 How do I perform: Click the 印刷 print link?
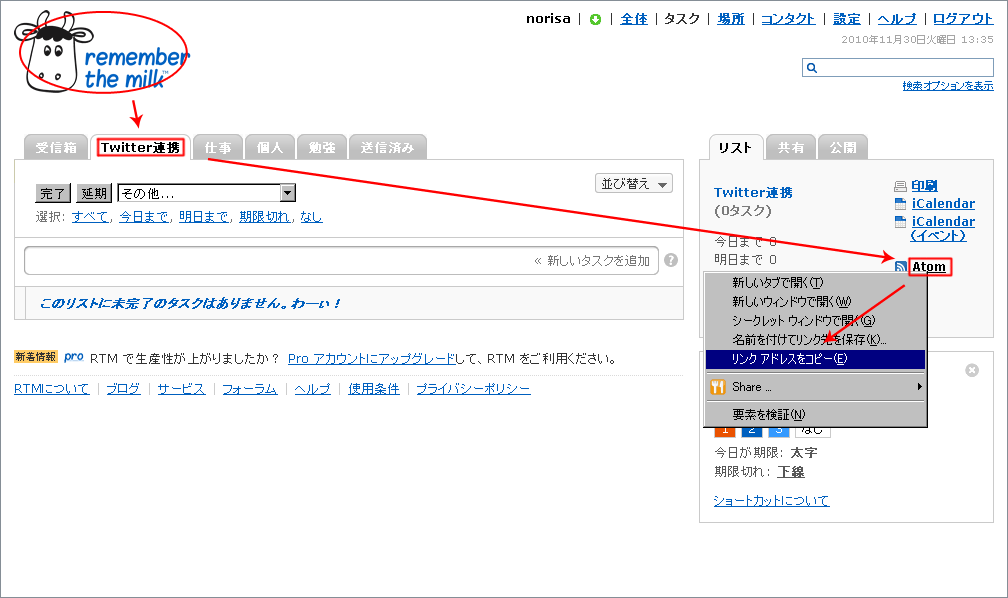point(924,186)
